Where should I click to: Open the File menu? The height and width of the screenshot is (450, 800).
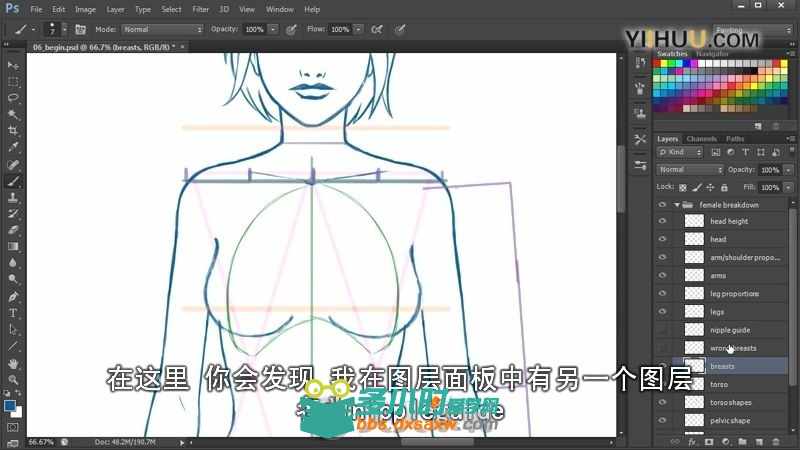point(36,9)
